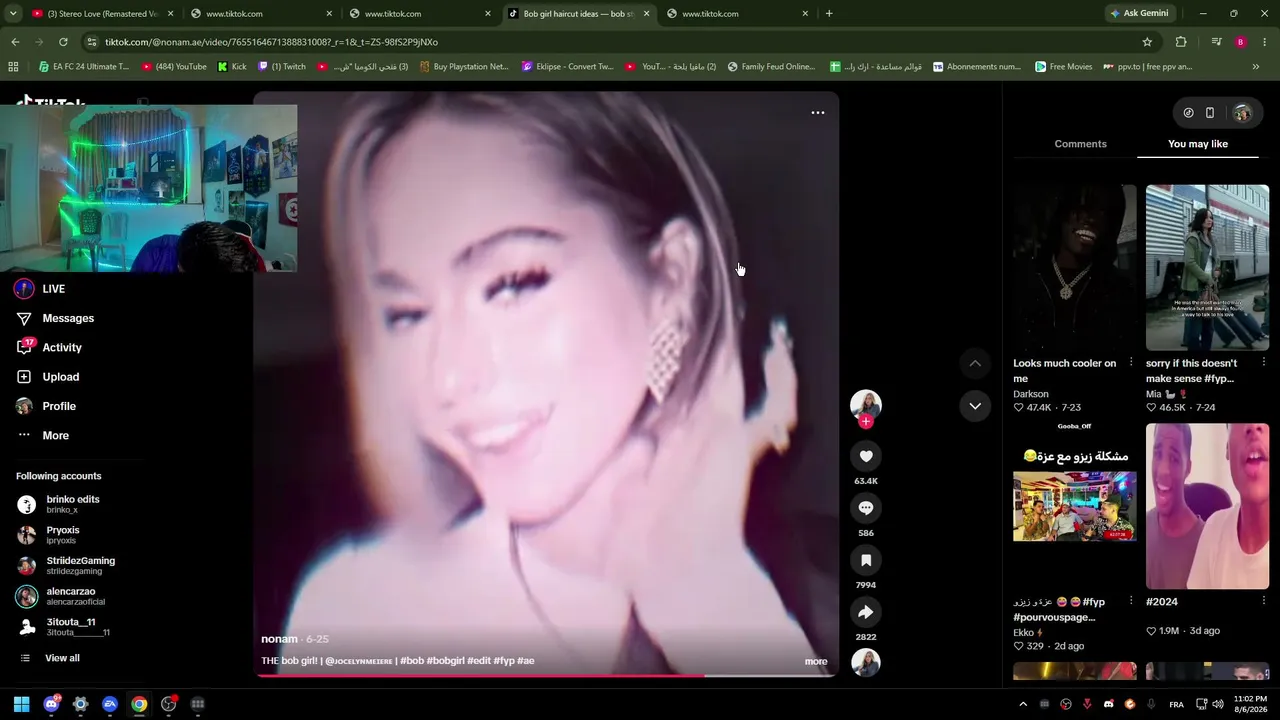Click the address bar URL field
The image size is (1280, 720).
click(x=610, y=42)
